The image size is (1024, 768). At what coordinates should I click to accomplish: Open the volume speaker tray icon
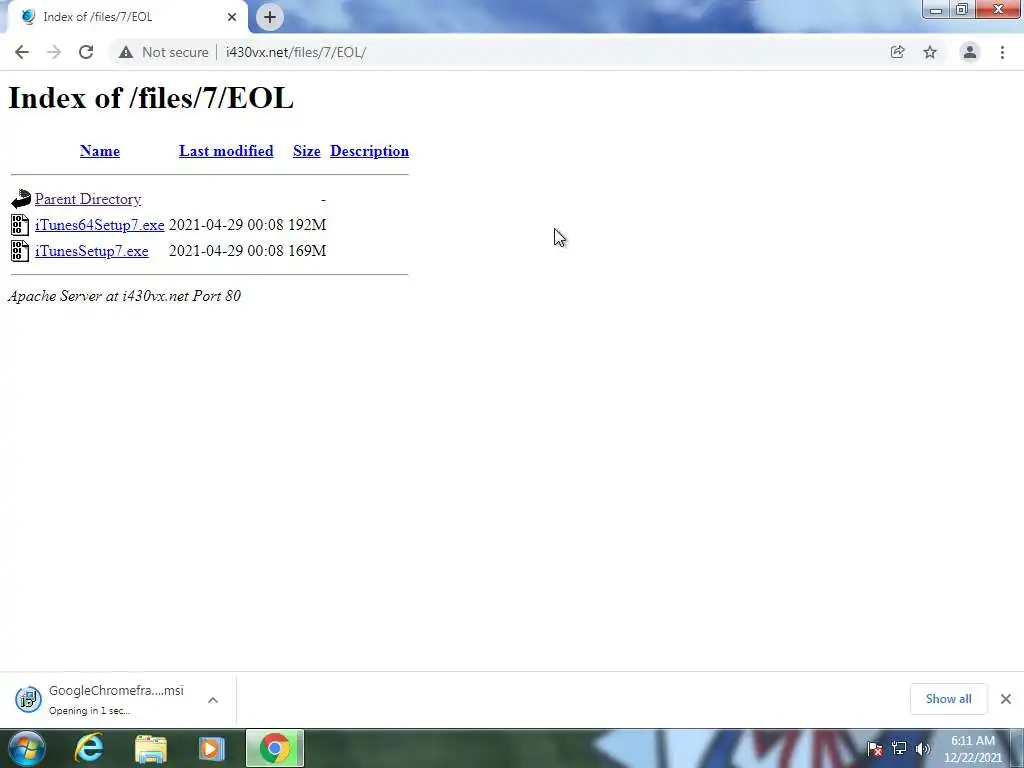[923, 748]
